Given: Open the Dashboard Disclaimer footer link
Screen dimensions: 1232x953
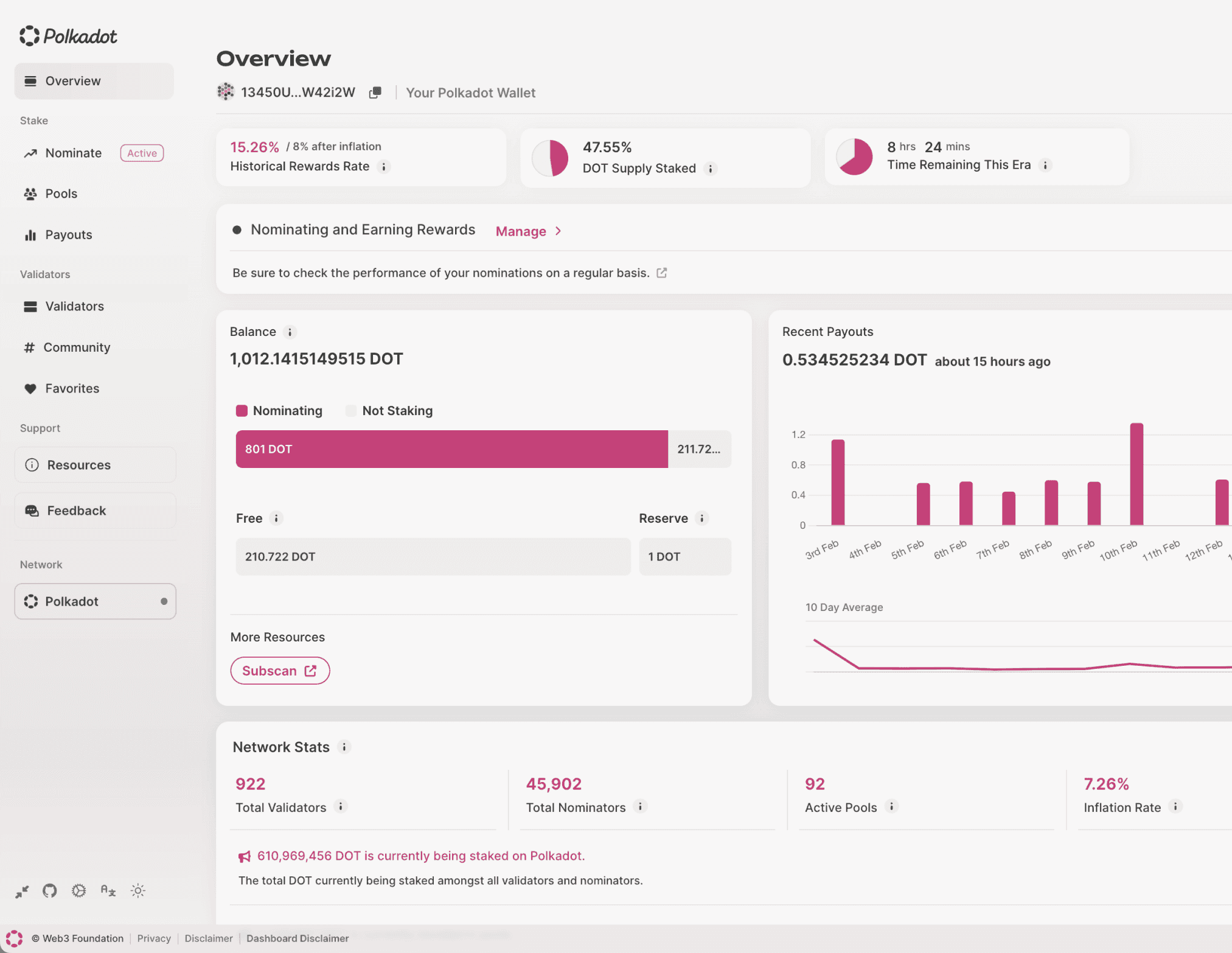Looking at the screenshot, I should click(298, 938).
